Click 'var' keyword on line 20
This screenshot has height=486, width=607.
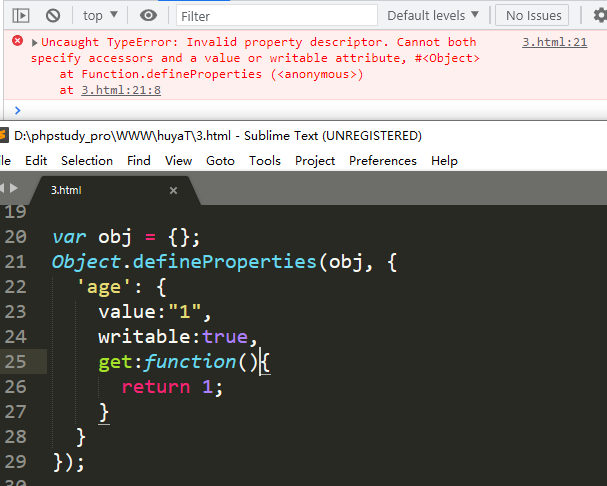click(69, 237)
